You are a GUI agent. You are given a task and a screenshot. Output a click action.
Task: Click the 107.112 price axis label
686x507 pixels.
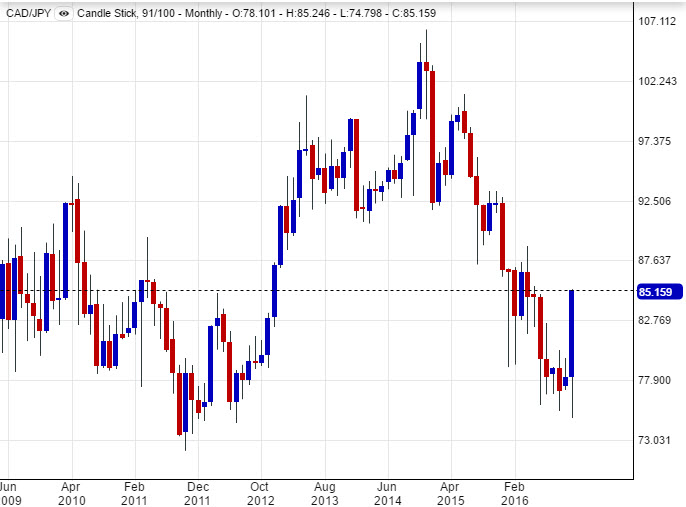[x=657, y=21]
